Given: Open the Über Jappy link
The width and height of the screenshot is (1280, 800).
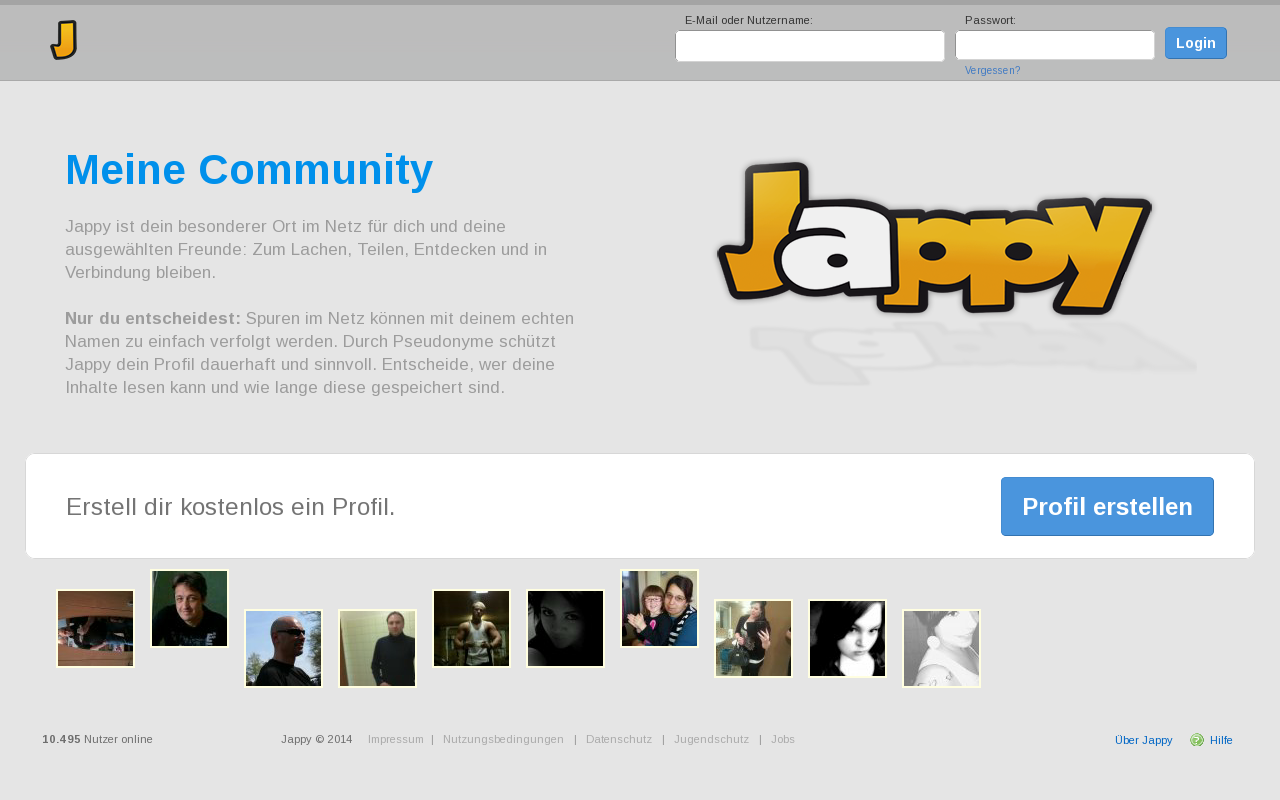Looking at the screenshot, I should tap(1143, 740).
